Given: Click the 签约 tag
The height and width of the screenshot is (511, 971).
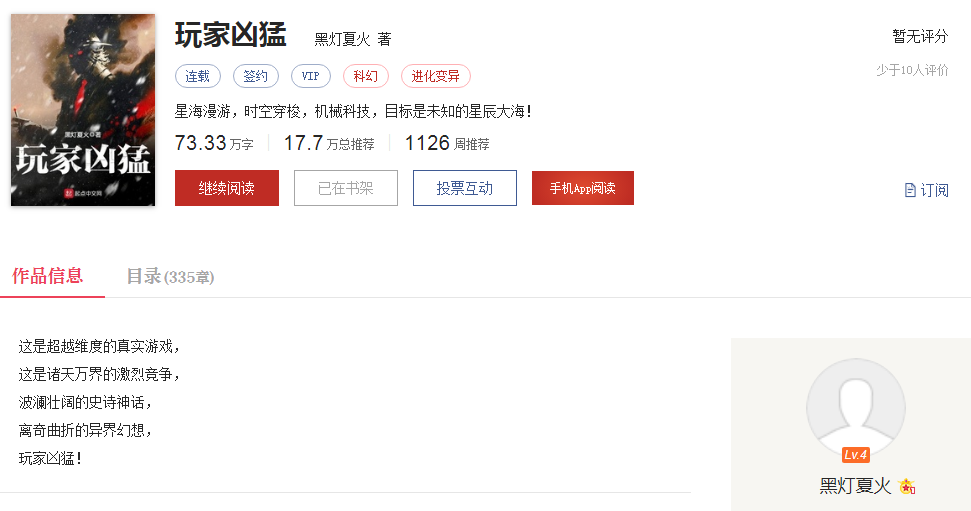Looking at the screenshot, I should click(256, 76).
